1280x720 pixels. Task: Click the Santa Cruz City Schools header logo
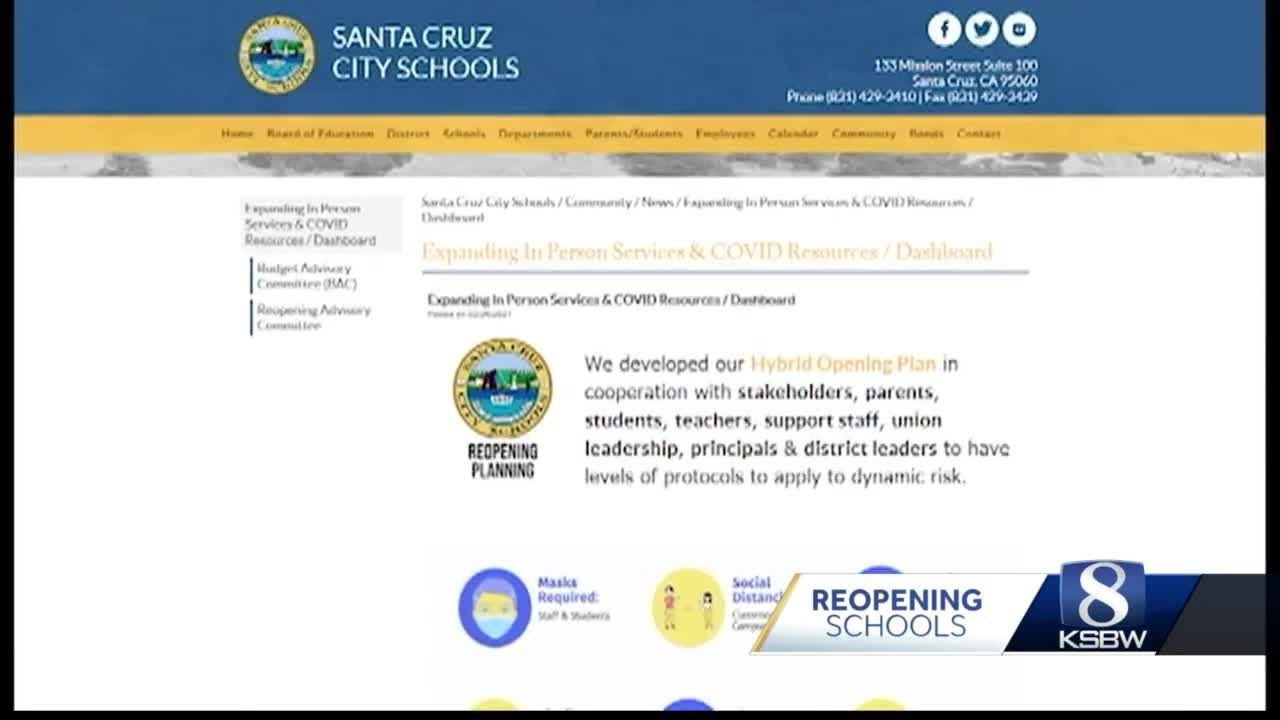click(276, 55)
